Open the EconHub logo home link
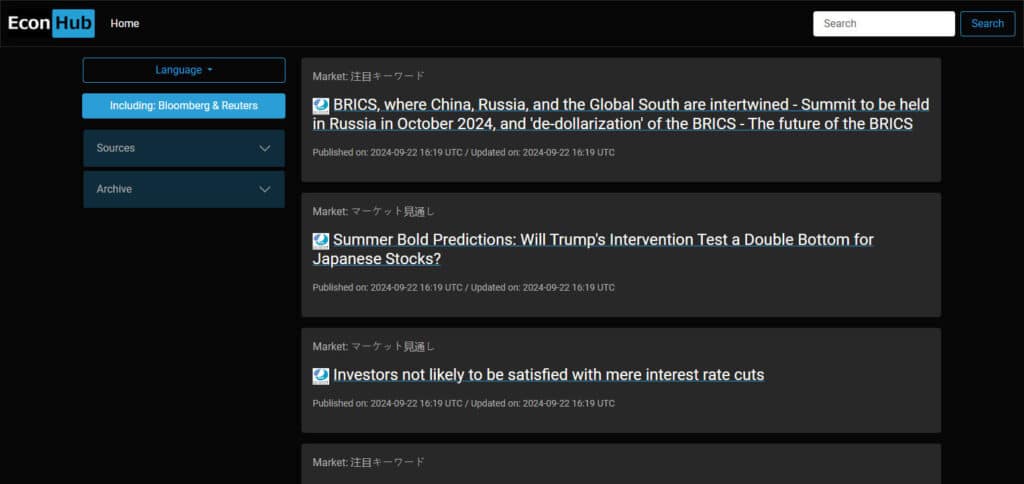Screen dimensions: 1024x484 [x=51, y=24]
